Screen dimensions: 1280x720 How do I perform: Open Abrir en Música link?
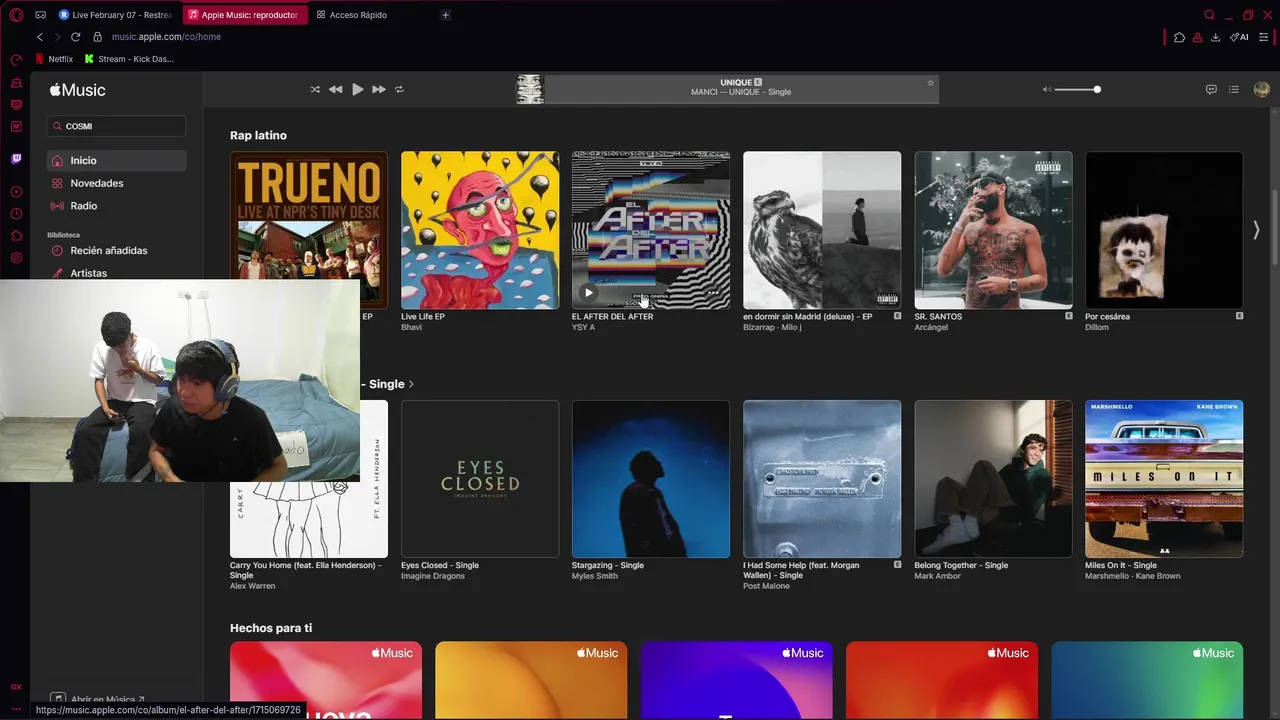[x=99, y=699]
